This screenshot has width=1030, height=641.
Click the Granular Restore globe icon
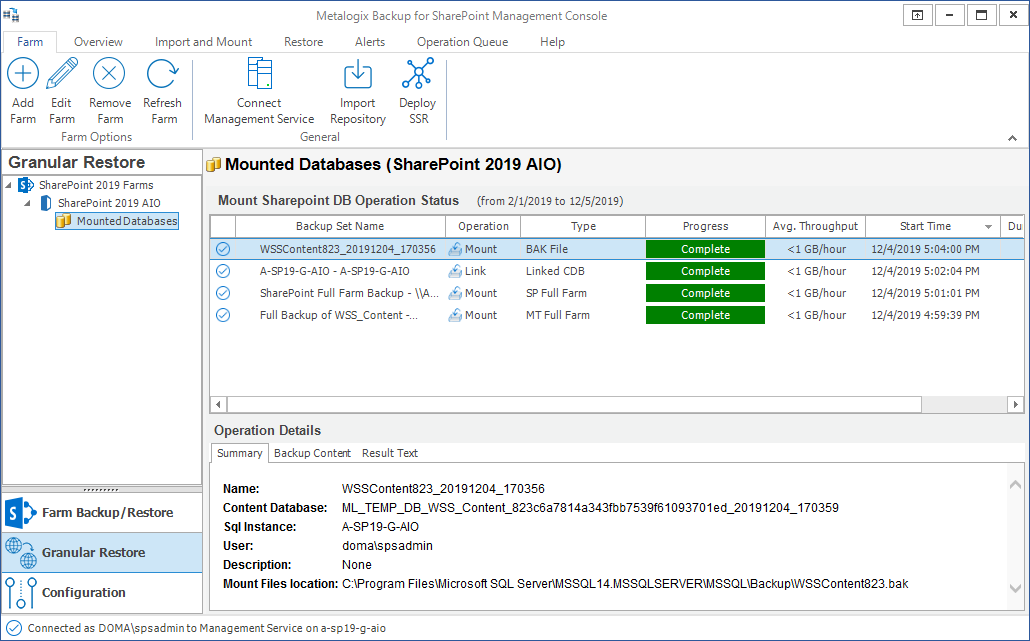click(x=20, y=552)
